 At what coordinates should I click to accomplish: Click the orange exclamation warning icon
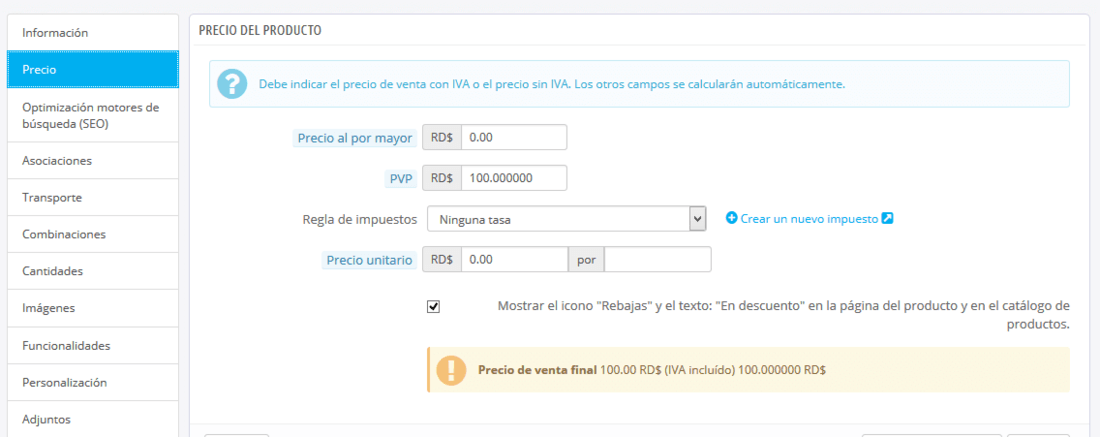(452, 370)
